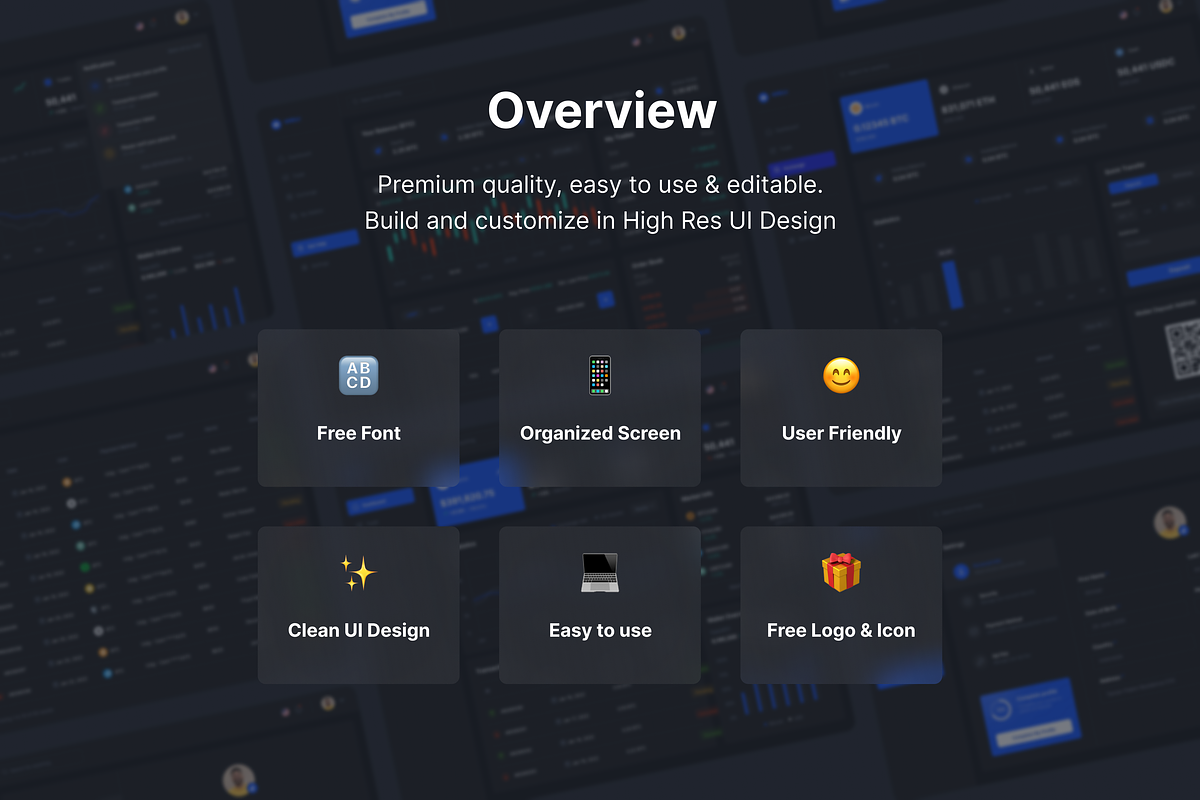Click the gift box emoji icon
This screenshot has width=1200, height=800.
[841, 572]
